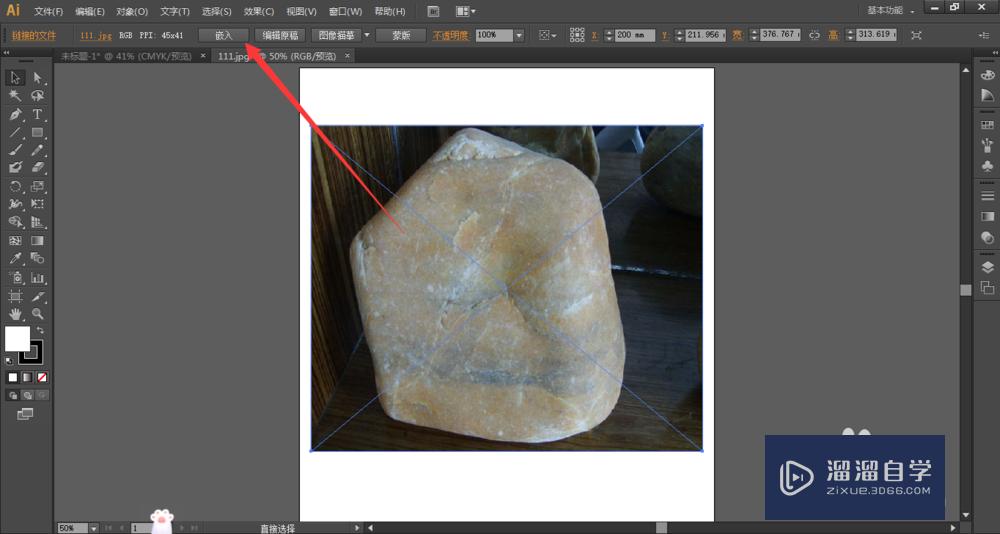Select the Paintbrush tool
This screenshot has height=534, width=1000.
(x=15, y=150)
